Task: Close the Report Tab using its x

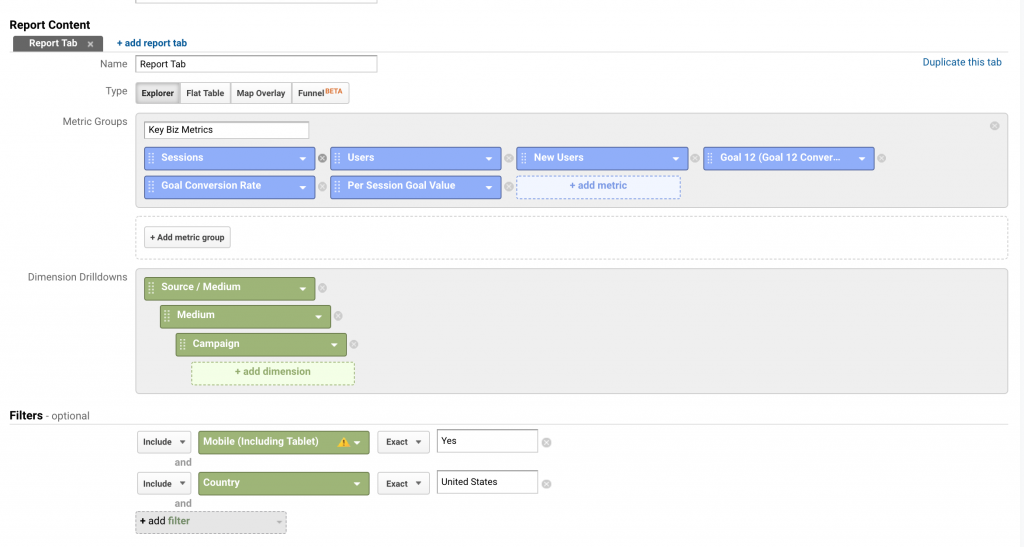Action: point(90,44)
